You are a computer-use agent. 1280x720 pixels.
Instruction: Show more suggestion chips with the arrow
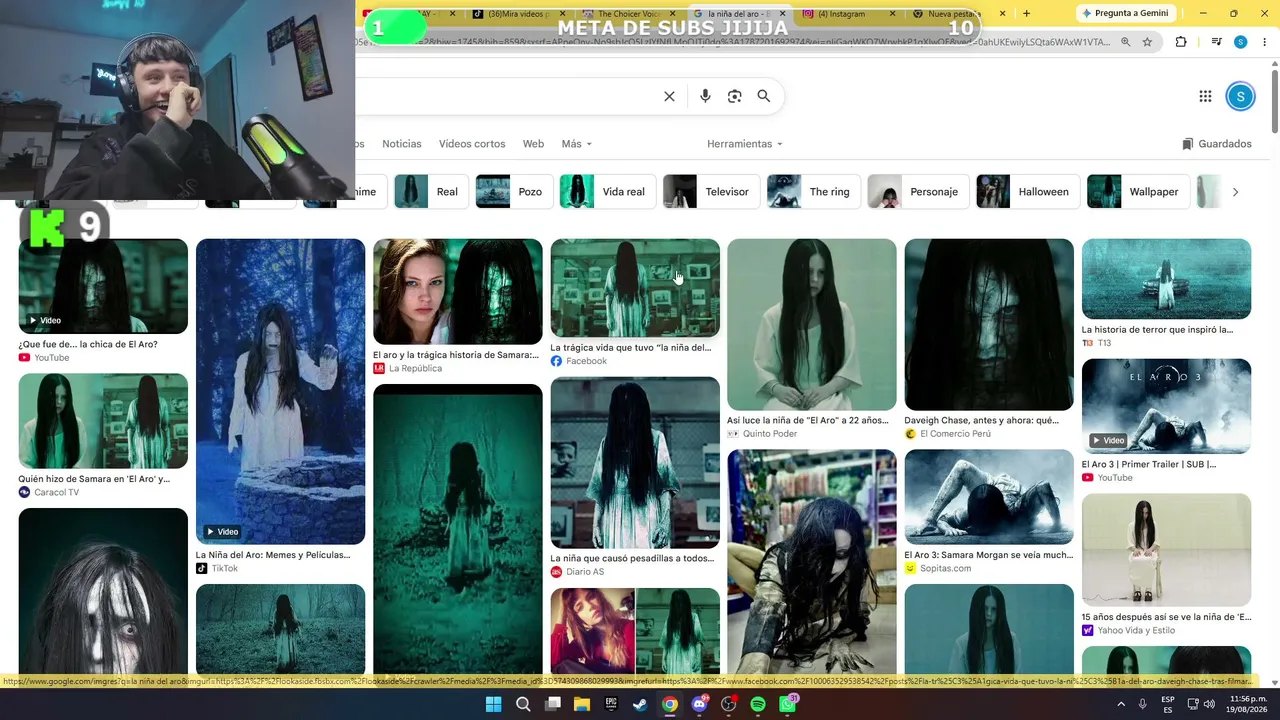(x=1235, y=192)
